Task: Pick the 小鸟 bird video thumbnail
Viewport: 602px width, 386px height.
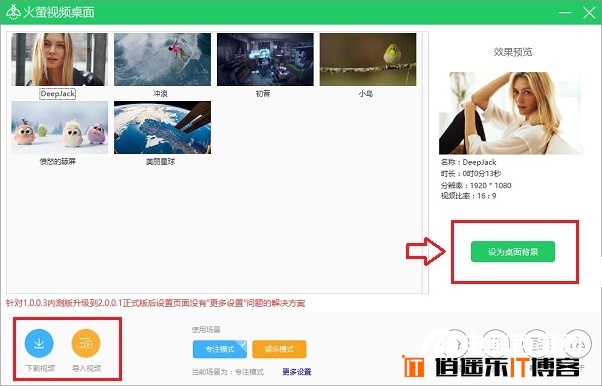Action: coord(368,59)
